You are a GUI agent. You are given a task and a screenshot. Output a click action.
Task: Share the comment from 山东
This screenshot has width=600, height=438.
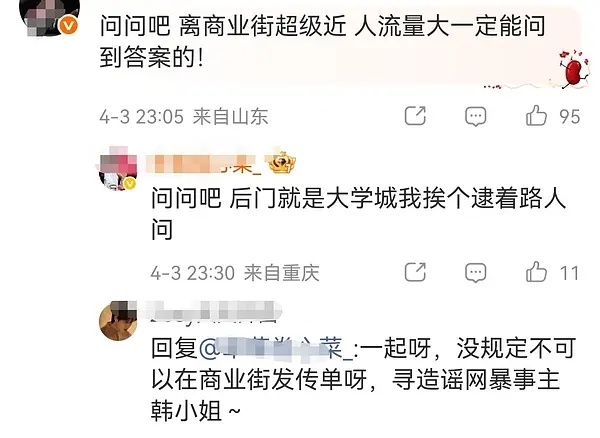(415, 116)
